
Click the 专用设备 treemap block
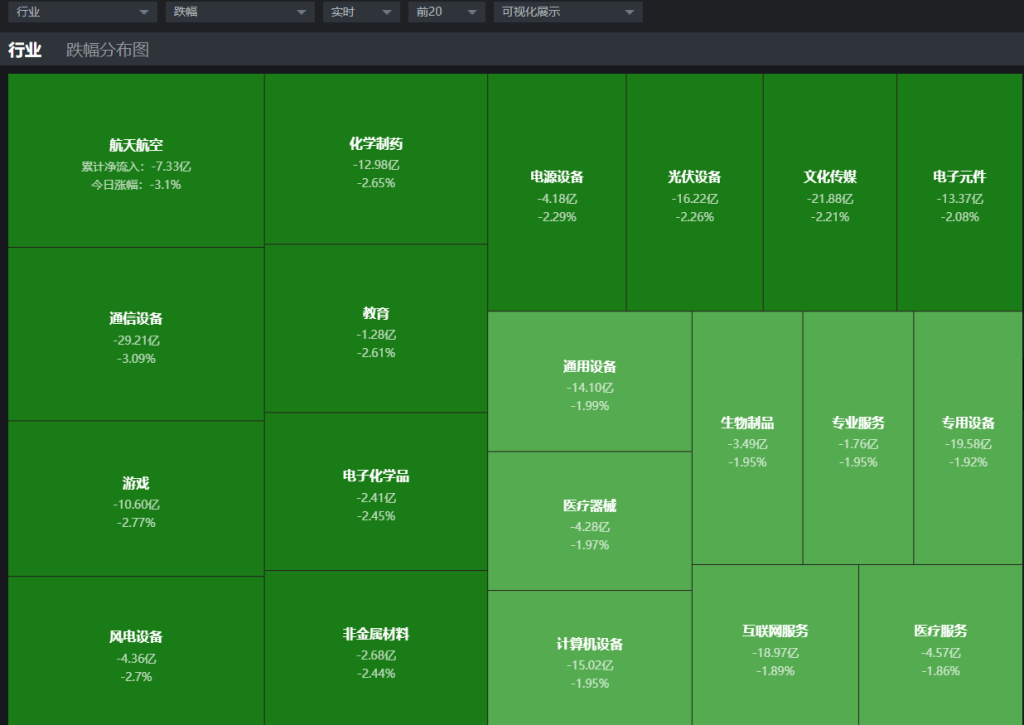[x=968, y=438]
